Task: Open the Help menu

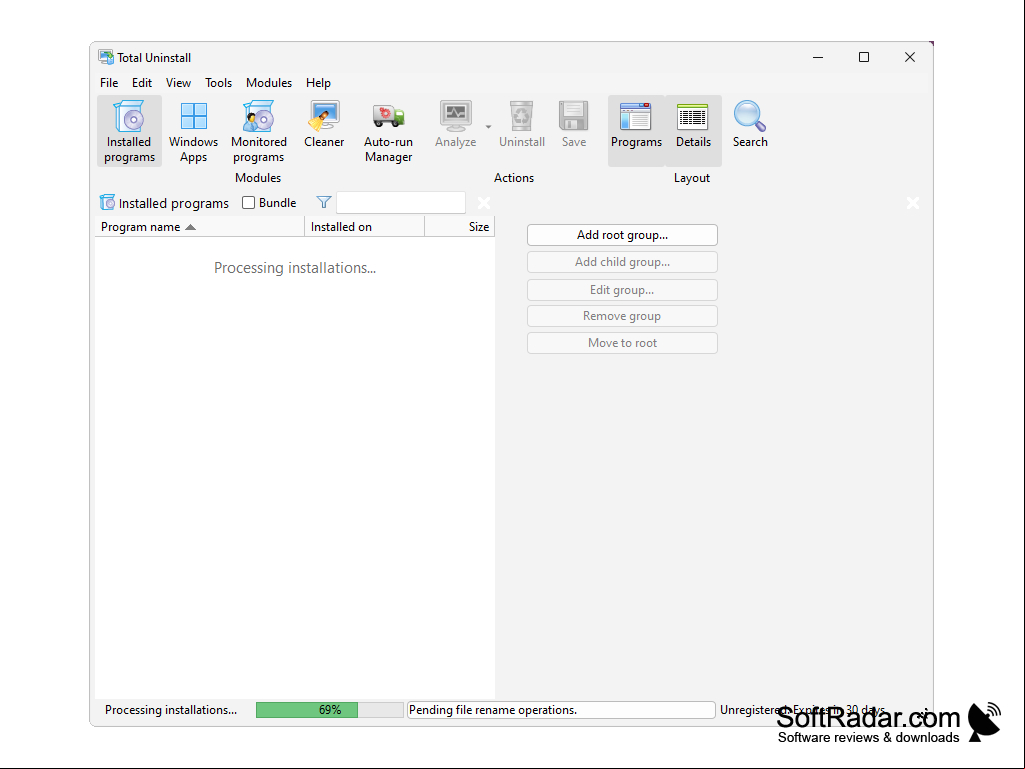Action: (x=318, y=83)
